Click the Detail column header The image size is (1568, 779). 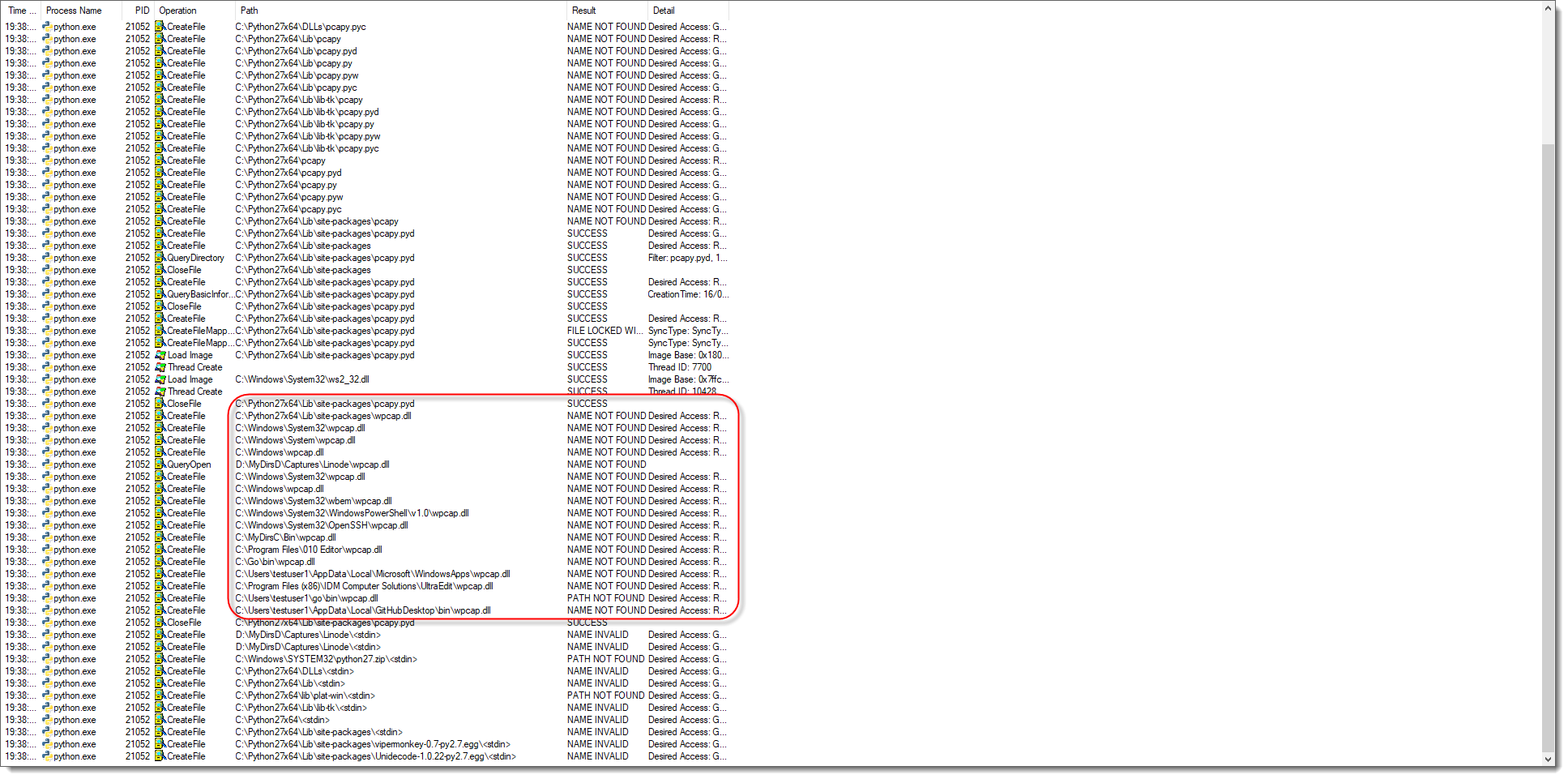(662, 11)
